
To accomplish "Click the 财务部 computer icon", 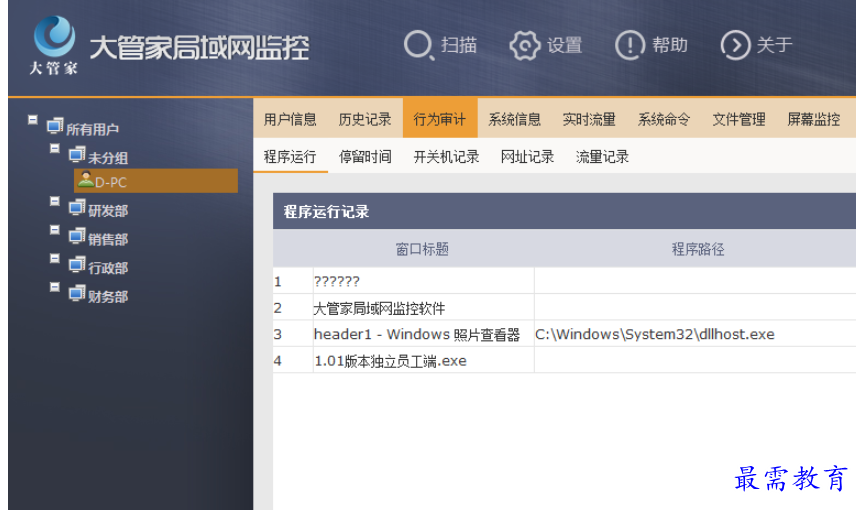I will (x=77, y=294).
